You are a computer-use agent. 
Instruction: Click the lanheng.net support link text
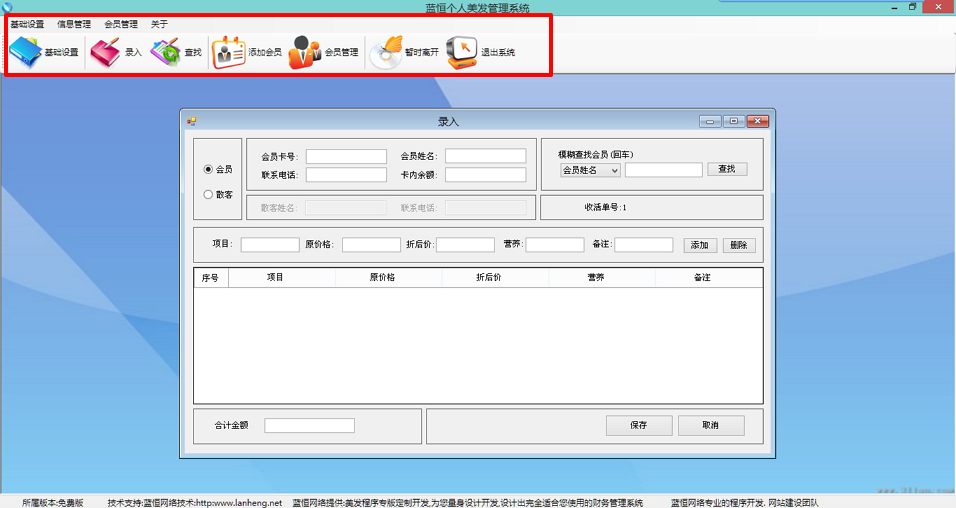click(x=239, y=503)
